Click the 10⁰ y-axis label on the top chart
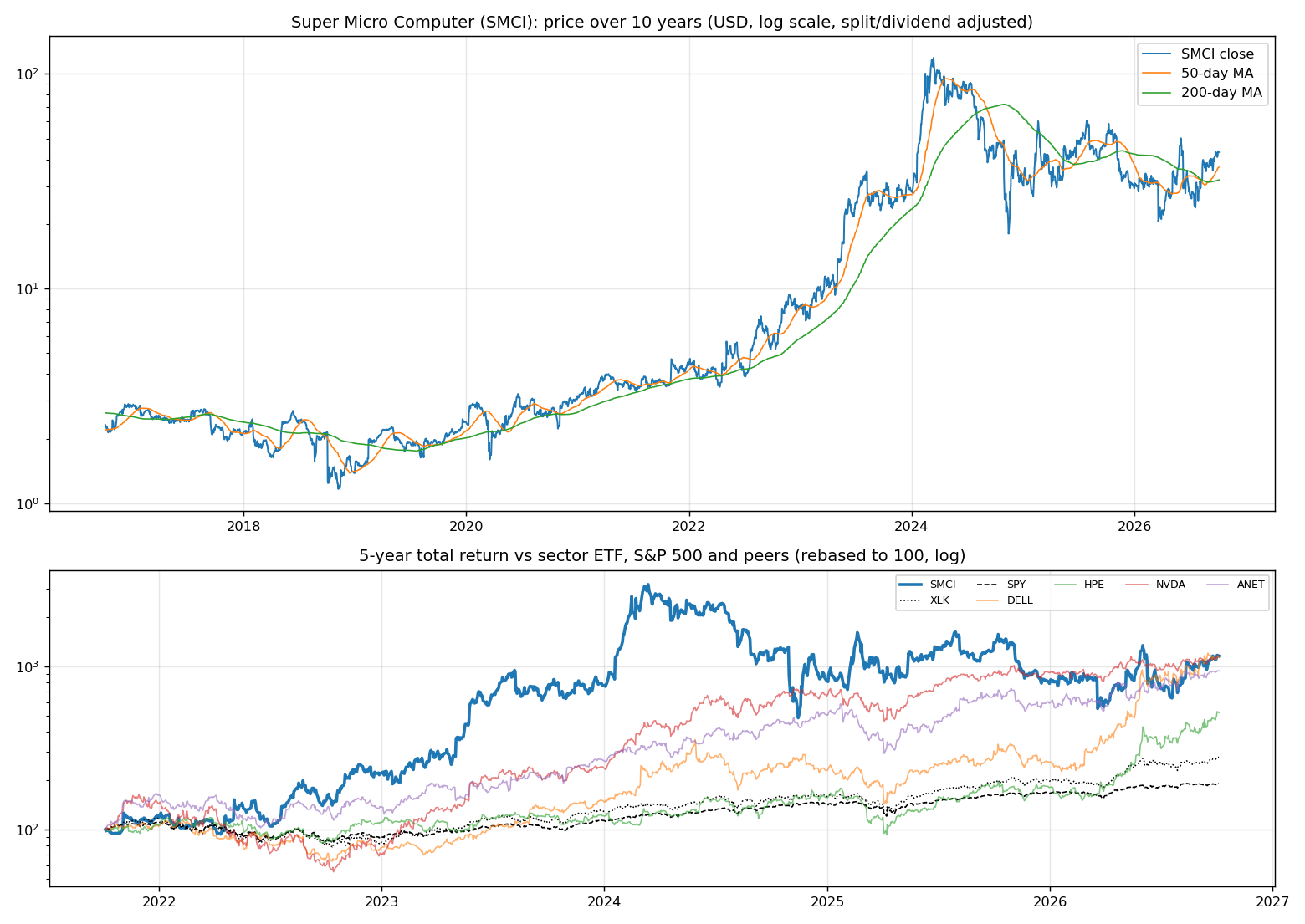 [29, 503]
